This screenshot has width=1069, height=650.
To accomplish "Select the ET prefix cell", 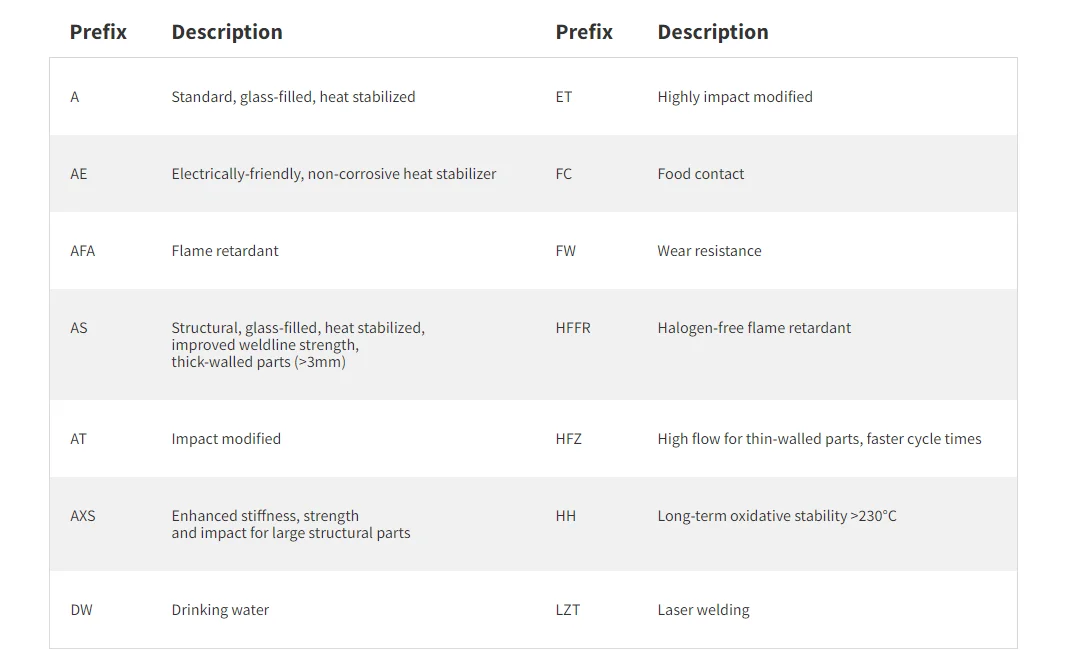I will (x=564, y=97).
